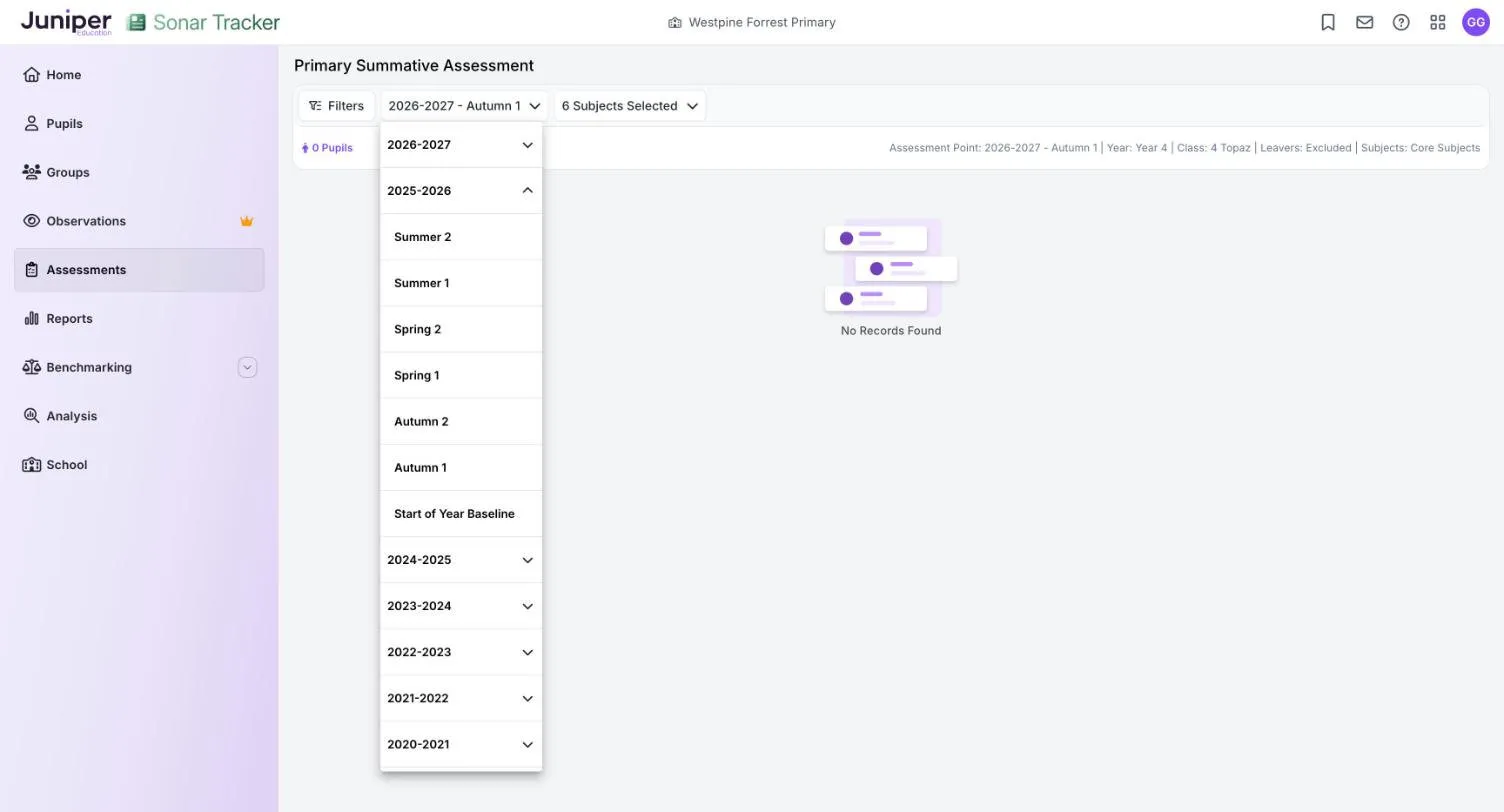Pick Autumn 2 in the dropdown
This screenshot has height=812, width=1504.
click(461, 421)
